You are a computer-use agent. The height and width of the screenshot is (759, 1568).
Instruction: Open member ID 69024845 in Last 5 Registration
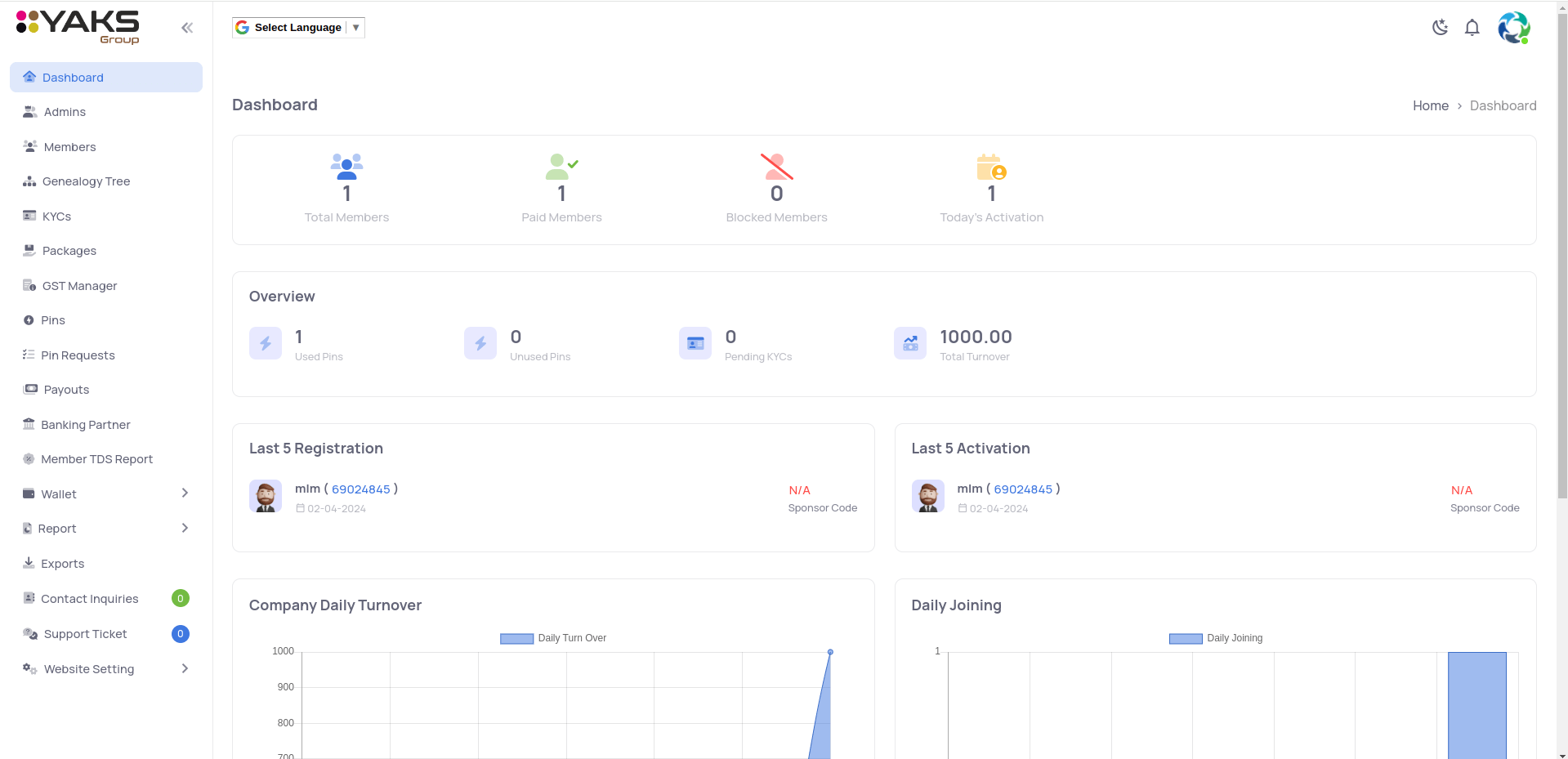(x=361, y=489)
